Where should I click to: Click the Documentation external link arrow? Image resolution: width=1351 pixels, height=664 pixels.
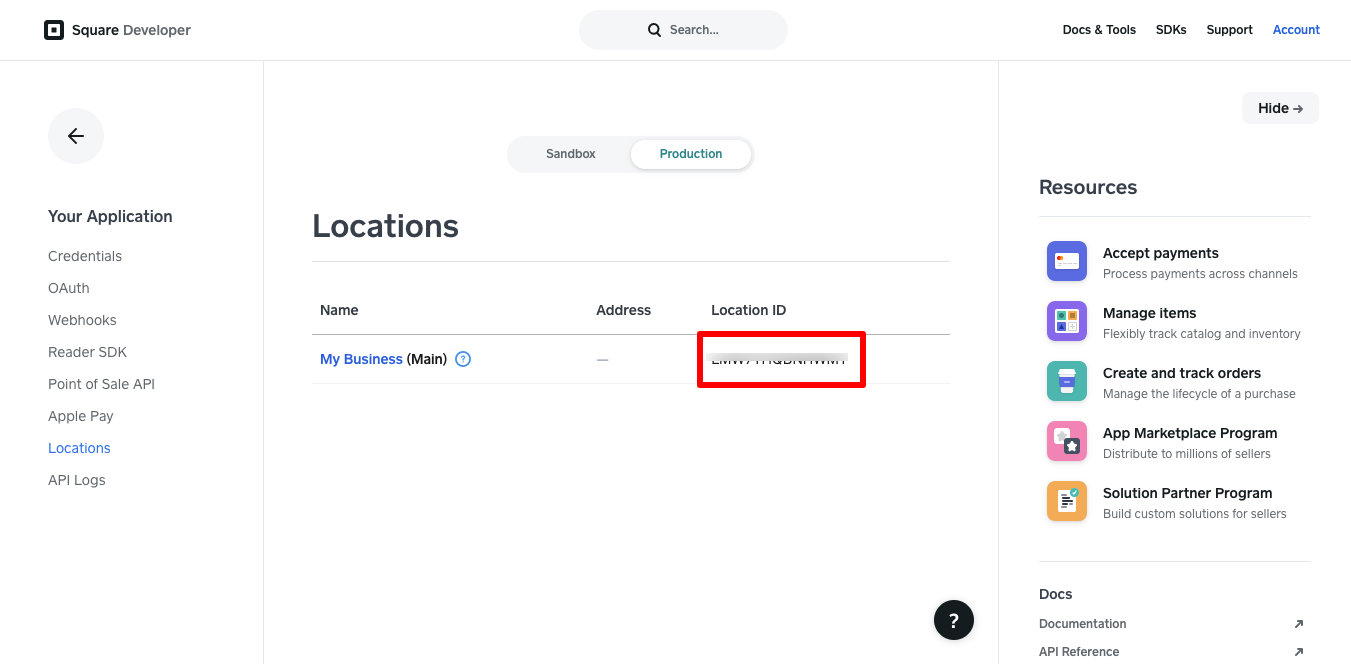[1298, 624]
